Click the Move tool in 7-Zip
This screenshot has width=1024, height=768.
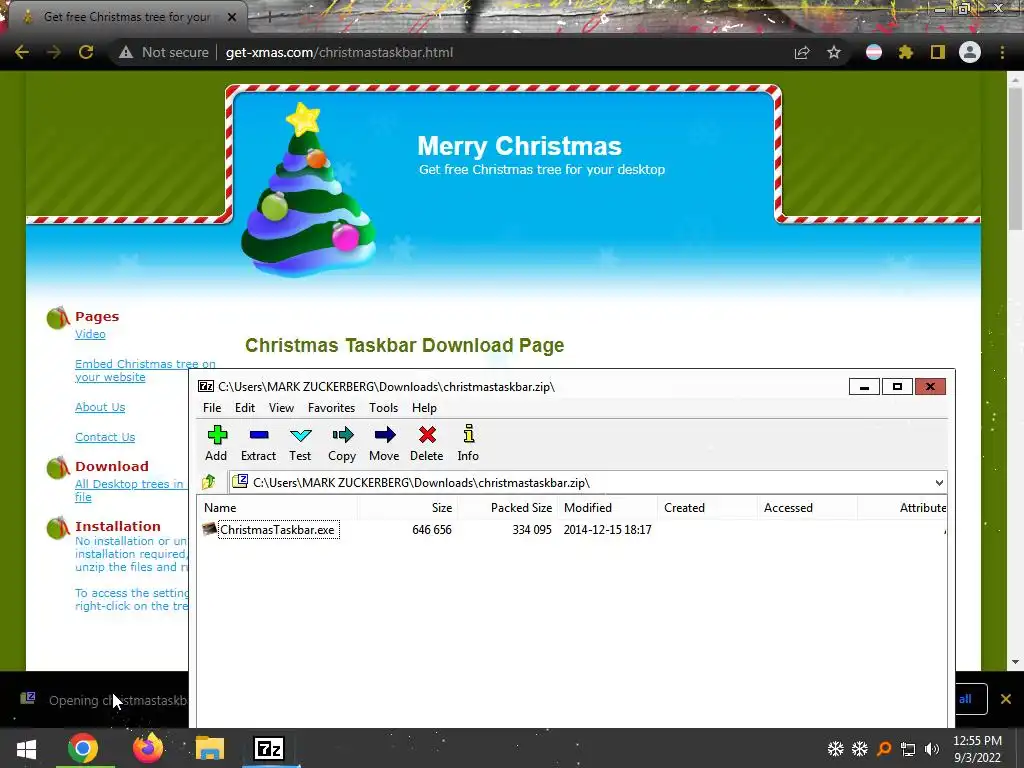[x=384, y=443]
